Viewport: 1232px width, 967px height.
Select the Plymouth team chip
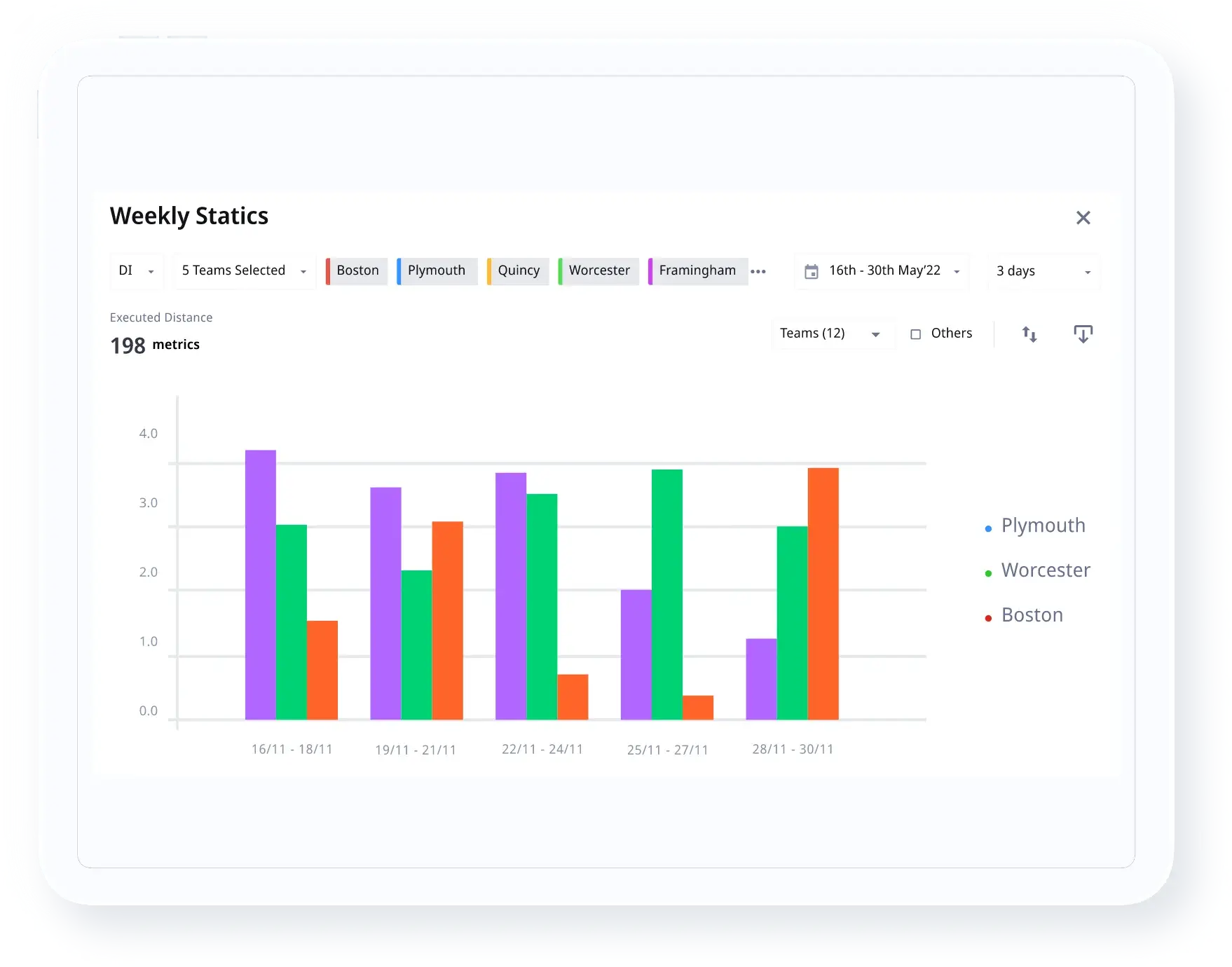pyautogui.click(x=436, y=271)
